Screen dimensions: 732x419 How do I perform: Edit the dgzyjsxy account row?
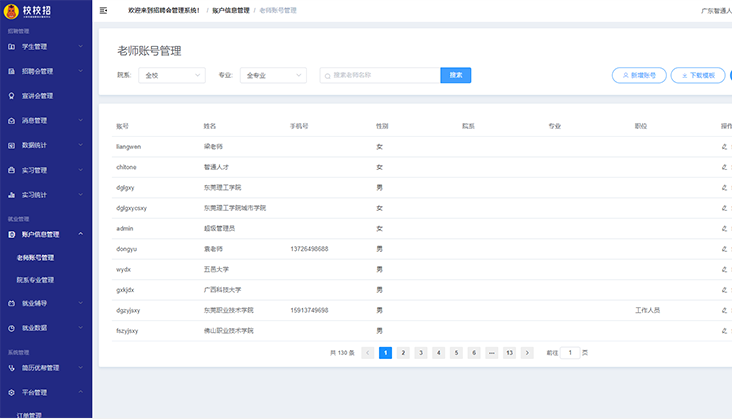[724, 310]
